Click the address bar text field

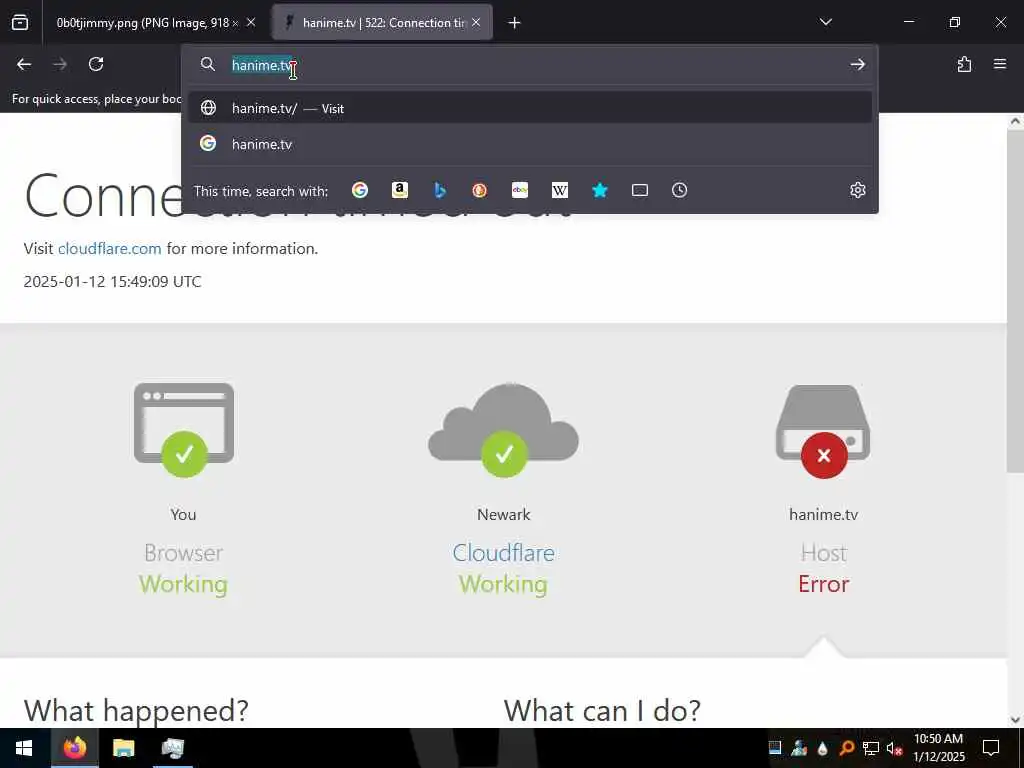529,65
